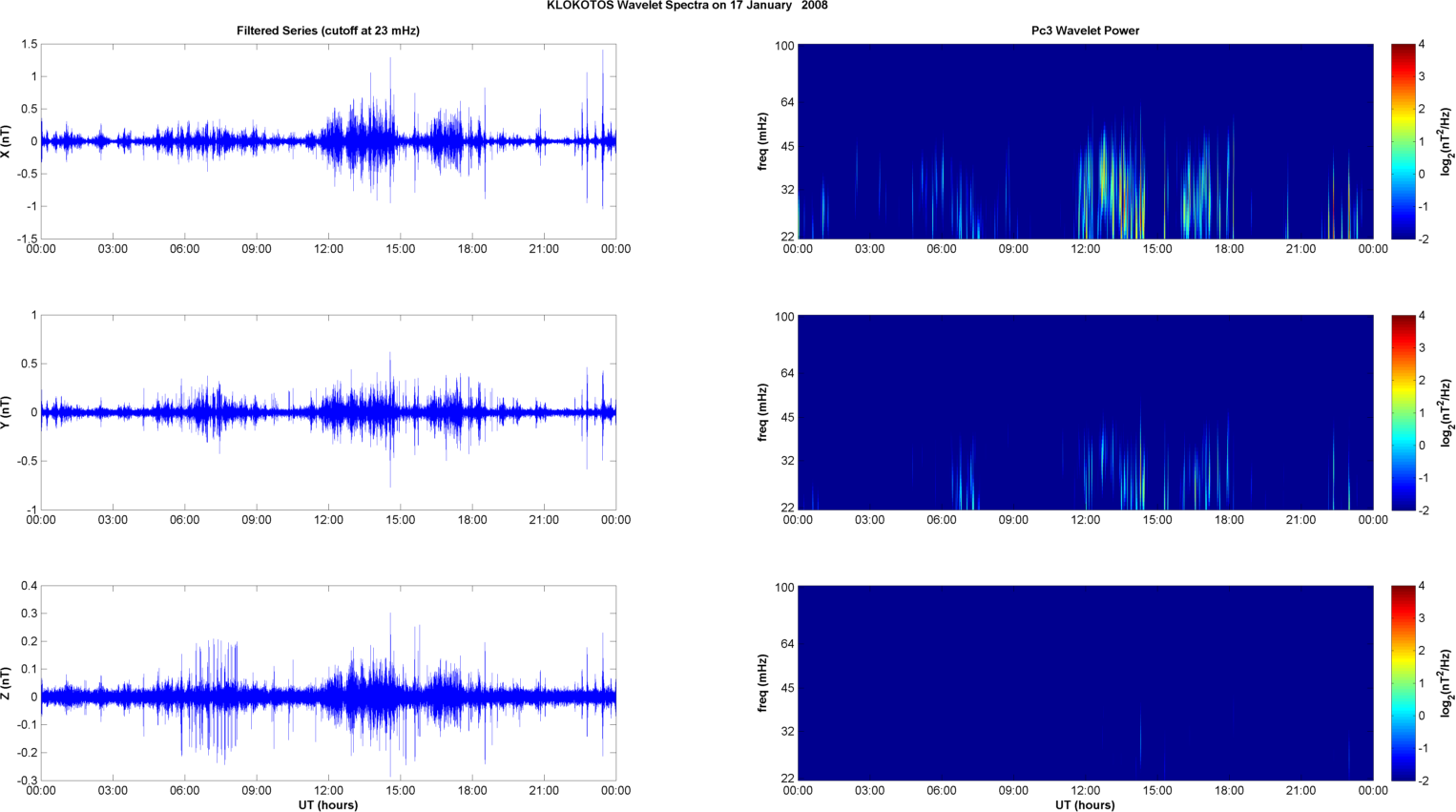Click 'freq (mHz)' label of the bottom spectrogram
The width and height of the screenshot is (1456, 812).
[x=762, y=683]
